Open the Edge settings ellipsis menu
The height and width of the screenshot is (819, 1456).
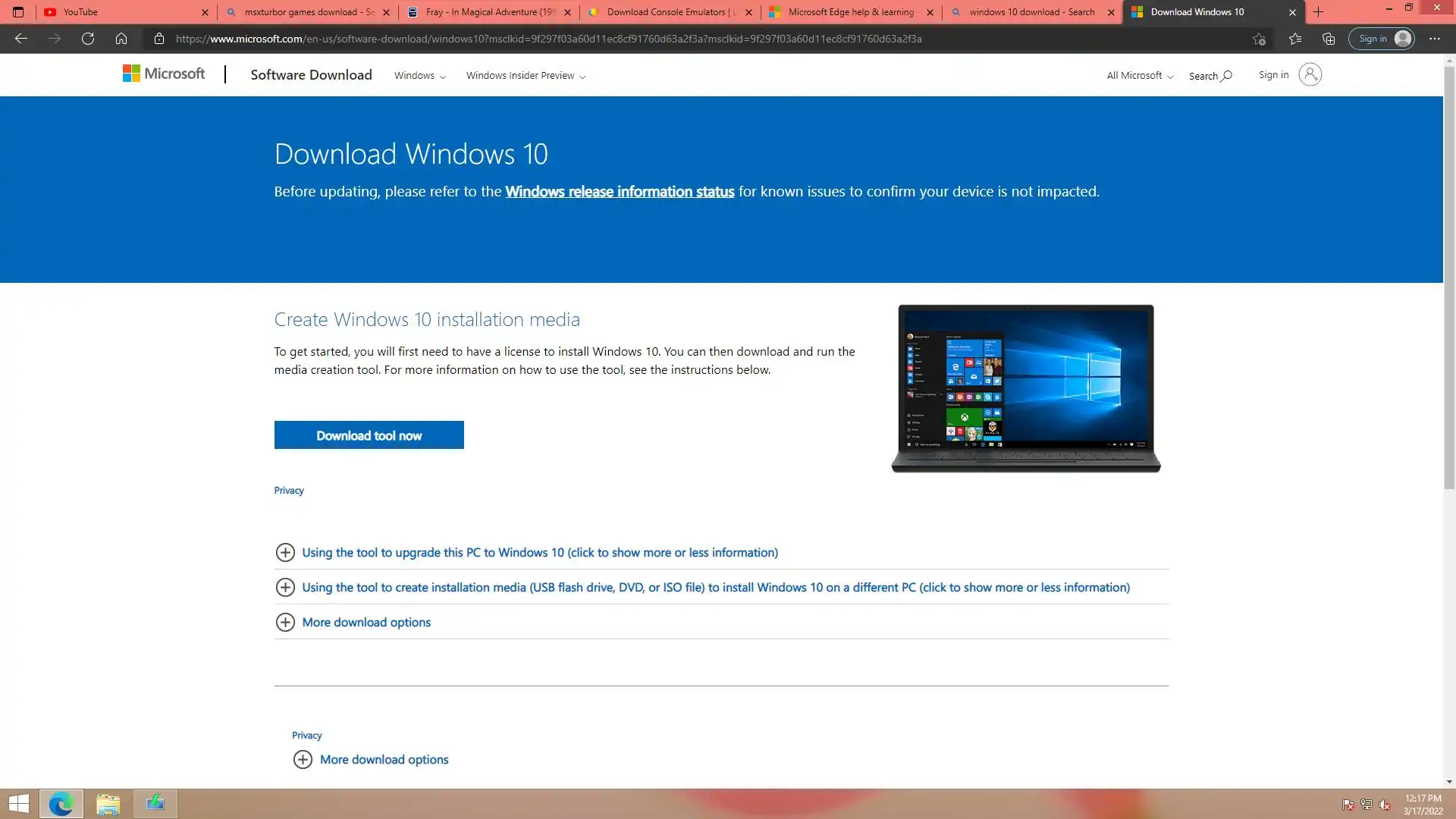tap(1434, 39)
